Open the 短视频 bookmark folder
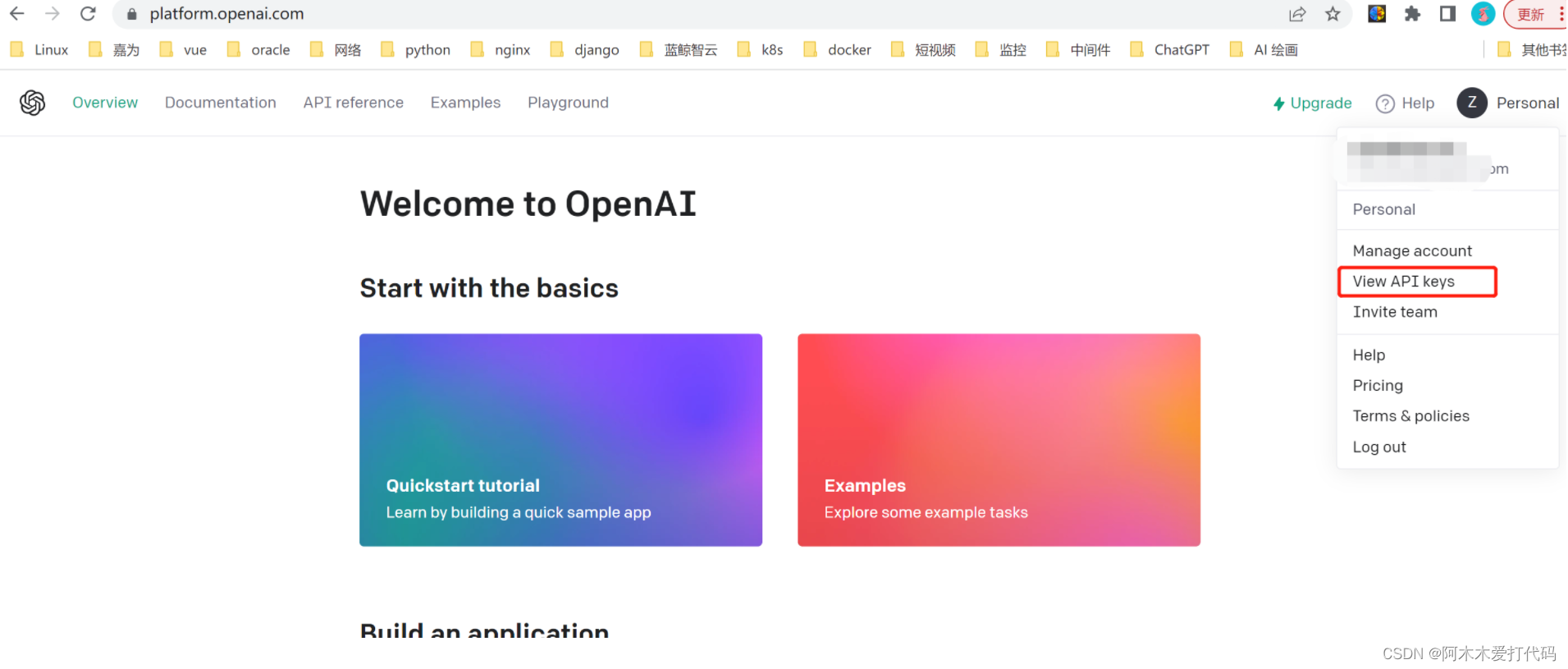The height and width of the screenshot is (669, 1568). pos(924,50)
